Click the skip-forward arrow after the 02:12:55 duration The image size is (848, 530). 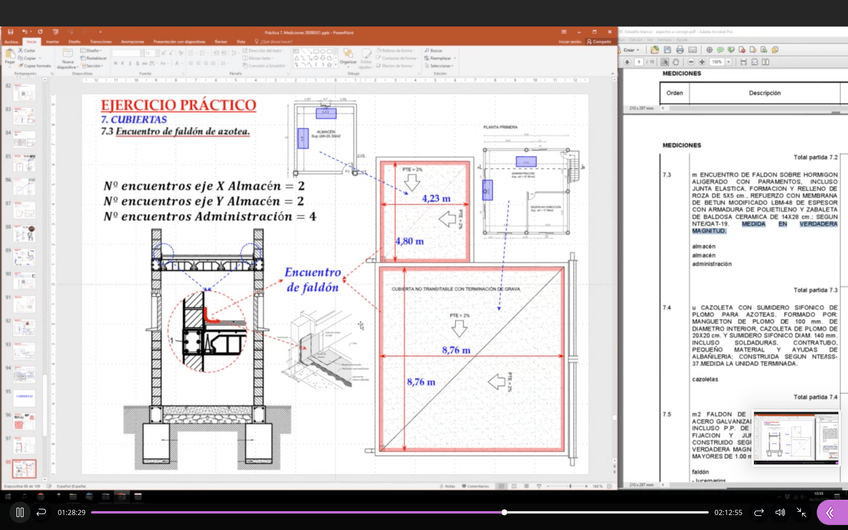[x=759, y=512]
